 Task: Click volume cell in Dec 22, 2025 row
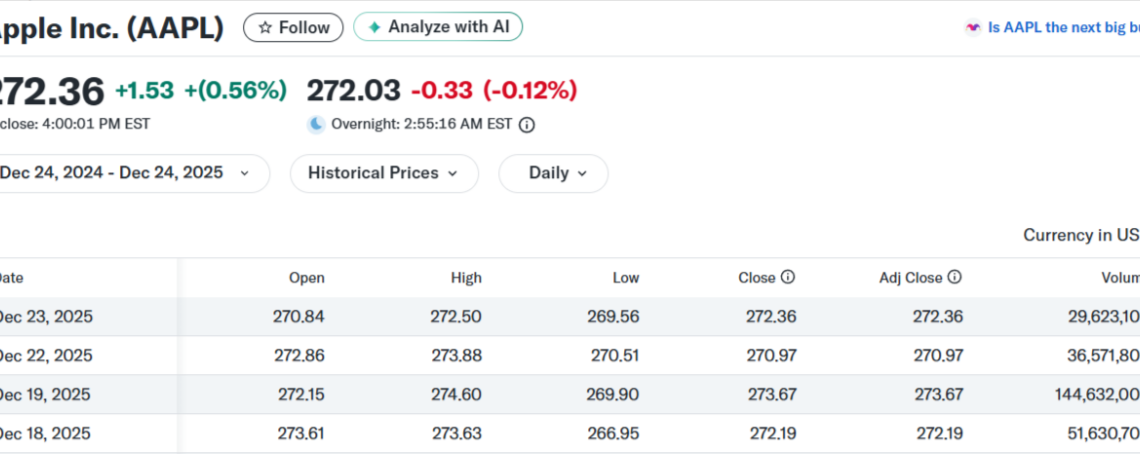click(x=1103, y=356)
